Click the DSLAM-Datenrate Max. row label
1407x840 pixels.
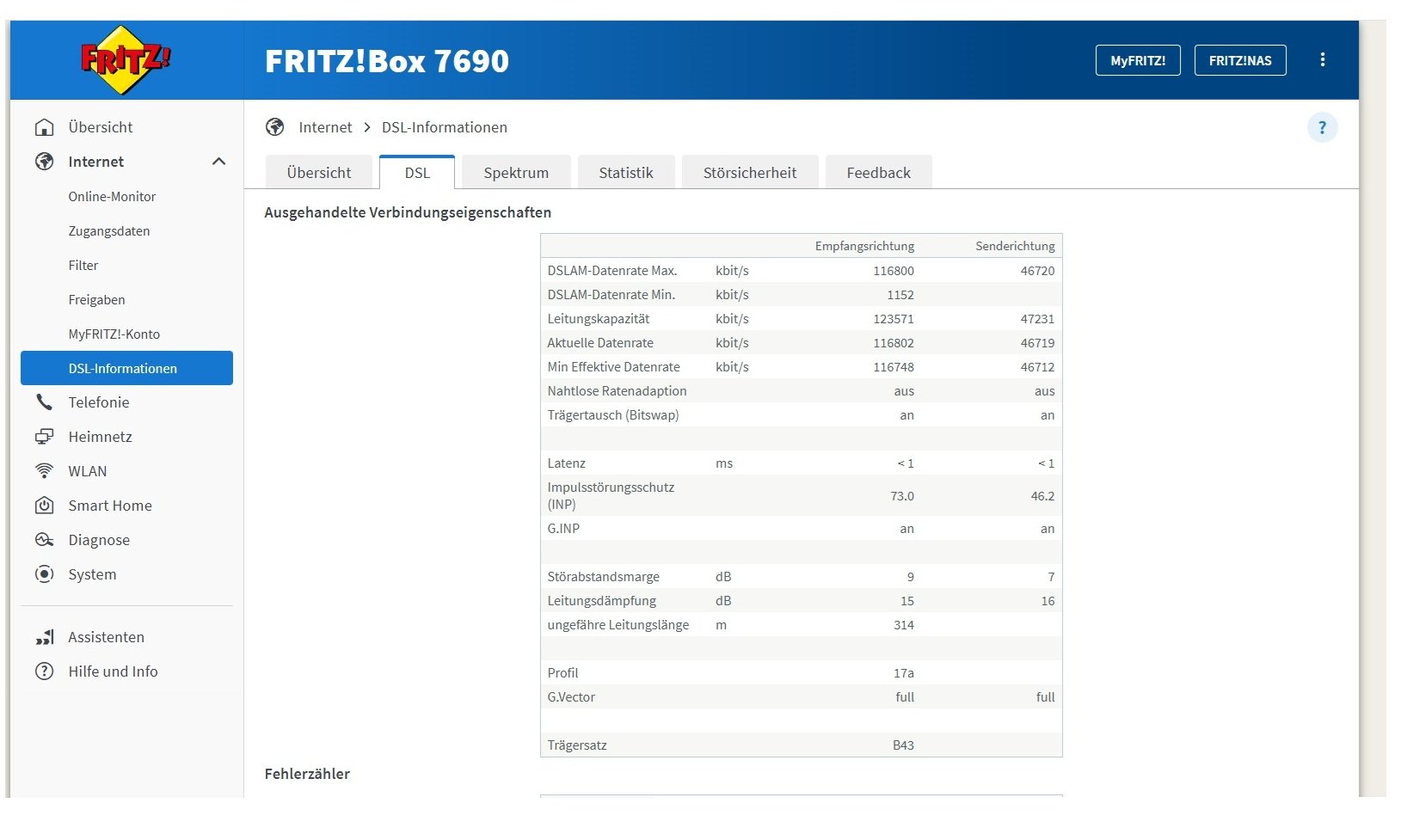(x=612, y=270)
